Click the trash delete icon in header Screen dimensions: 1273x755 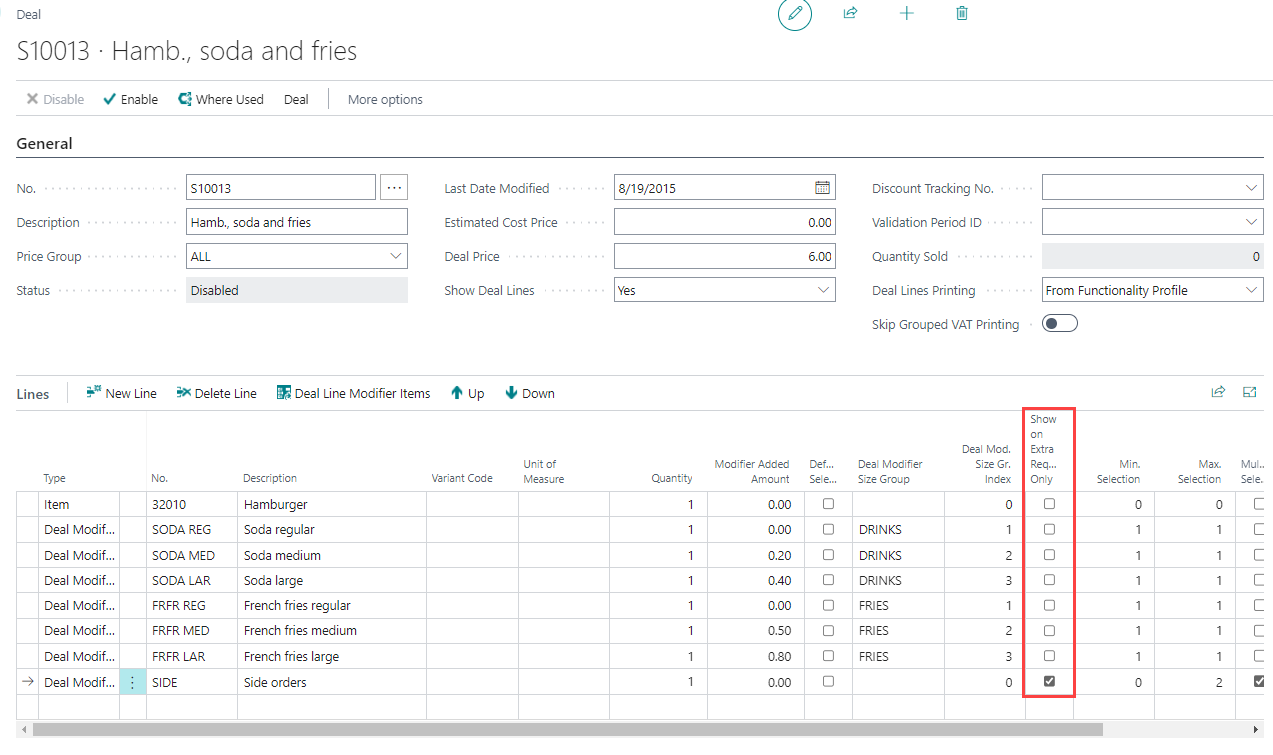coord(962,14)
